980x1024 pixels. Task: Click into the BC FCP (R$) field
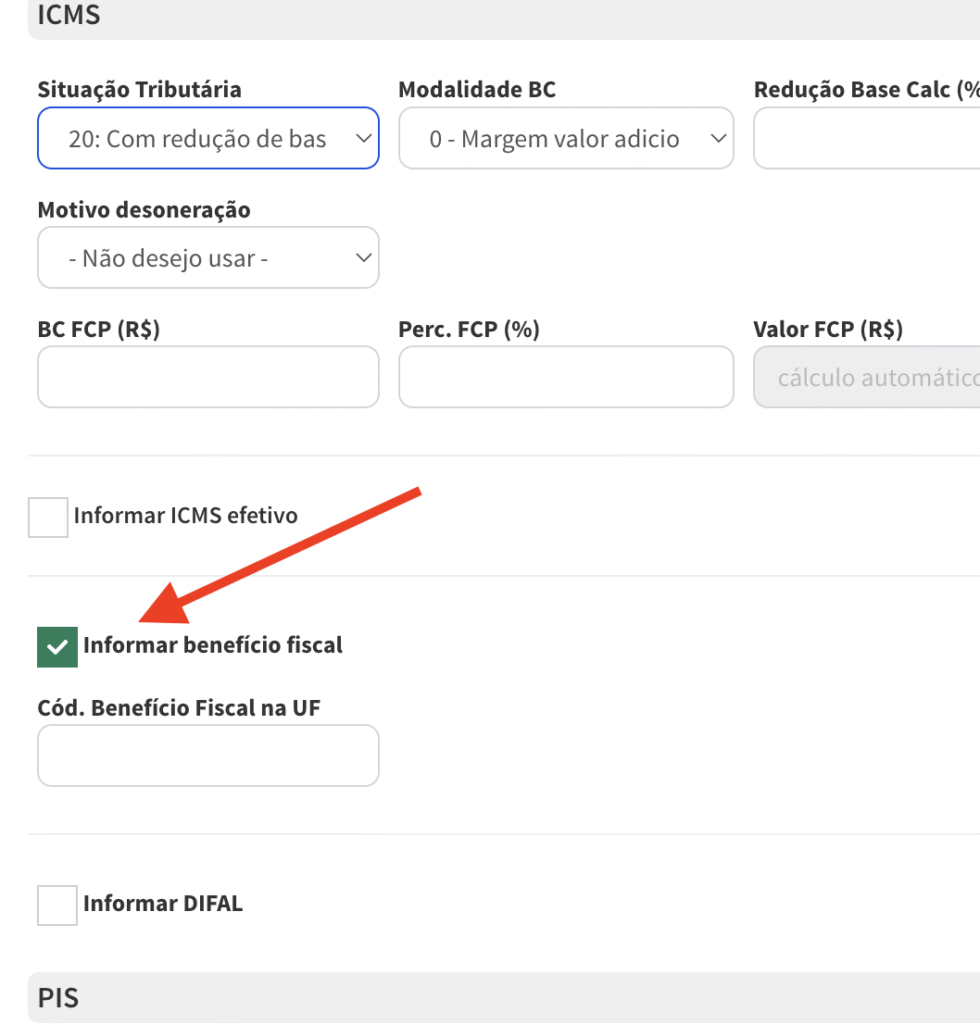click(208, 377)
